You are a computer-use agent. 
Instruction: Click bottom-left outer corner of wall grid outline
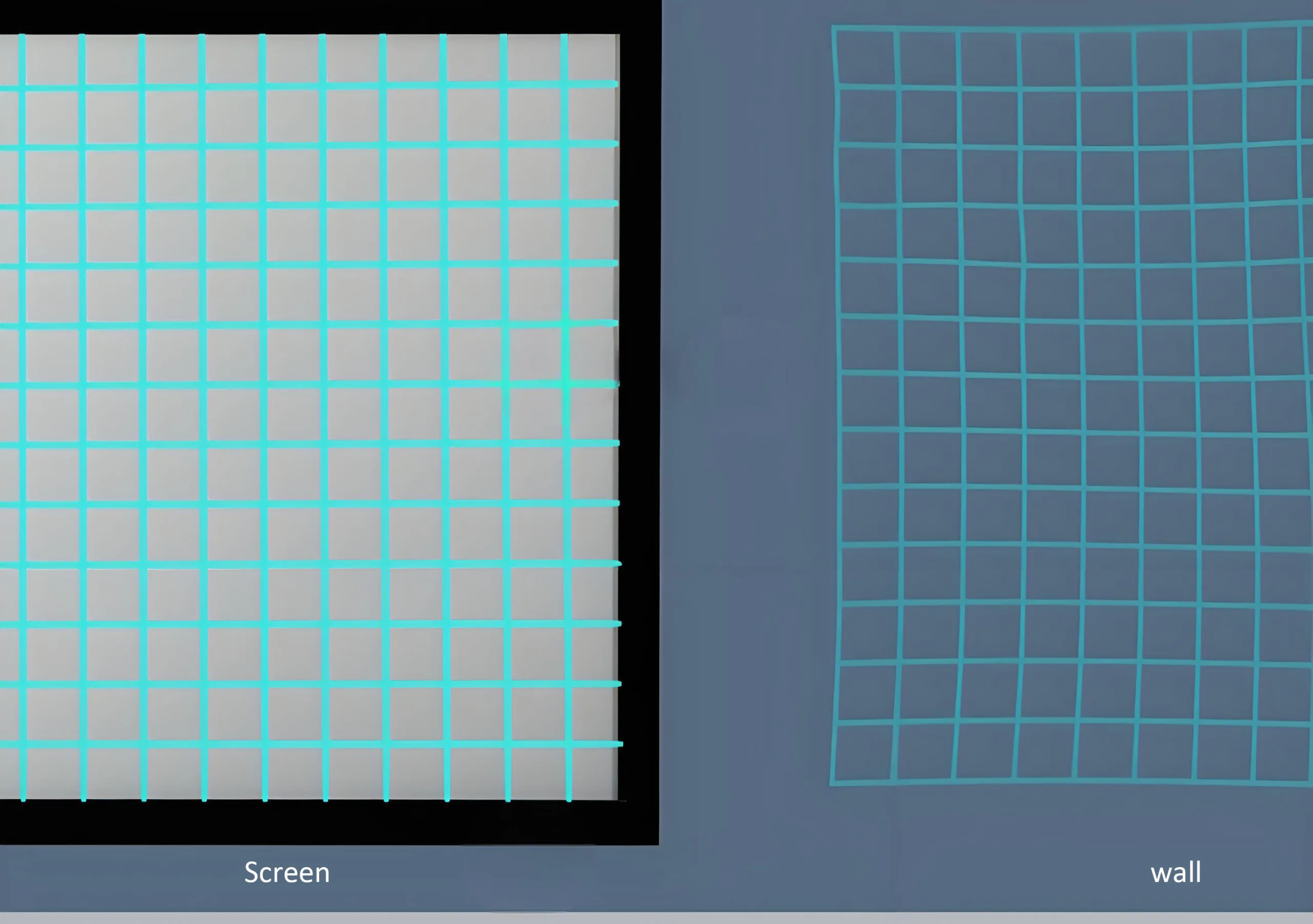[x=832, y=784]
